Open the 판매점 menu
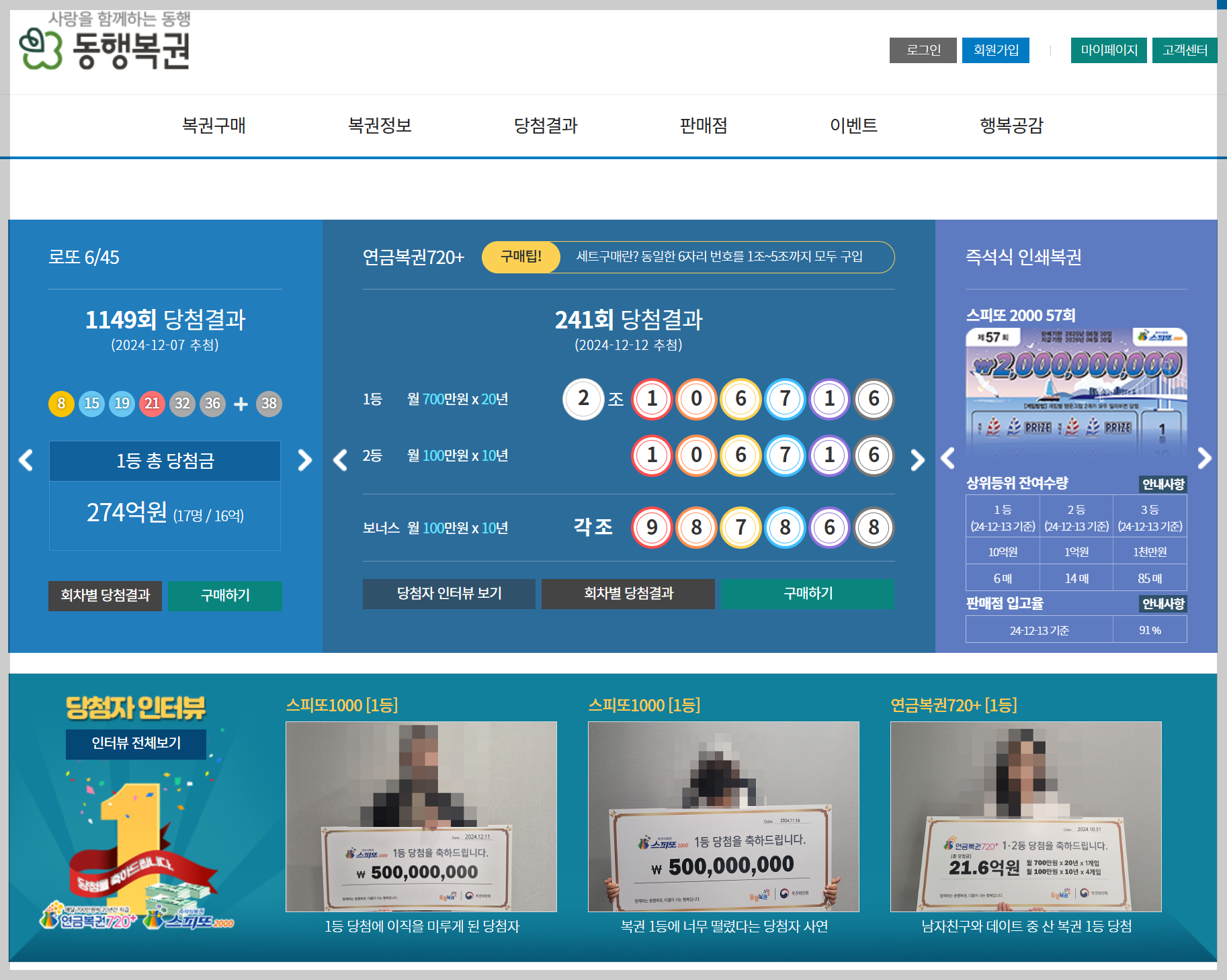 tap(704, 126)
